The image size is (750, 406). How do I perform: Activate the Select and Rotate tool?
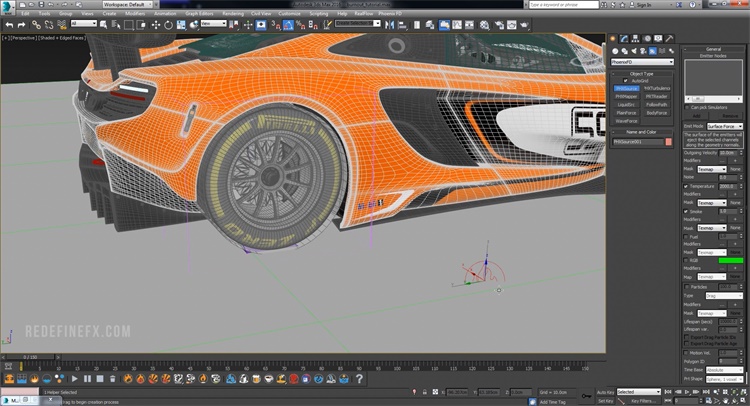click(168, 25)
